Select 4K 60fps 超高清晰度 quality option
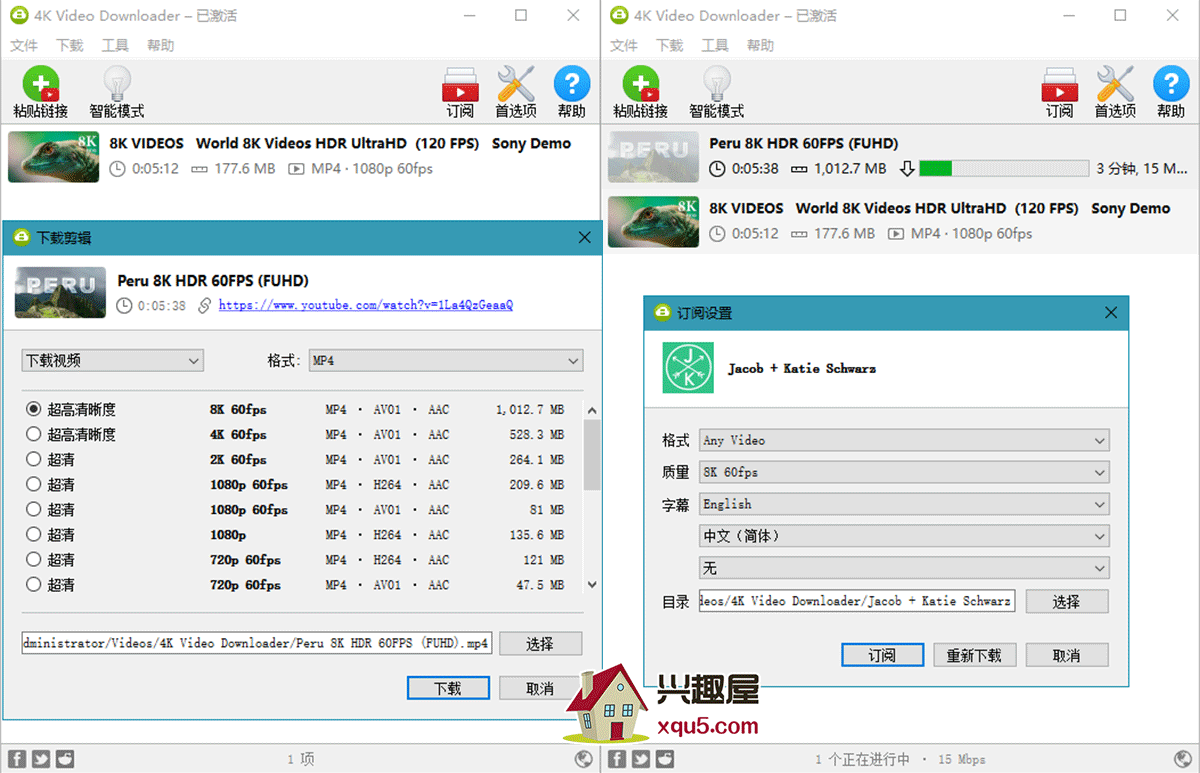 coord(34,434)
